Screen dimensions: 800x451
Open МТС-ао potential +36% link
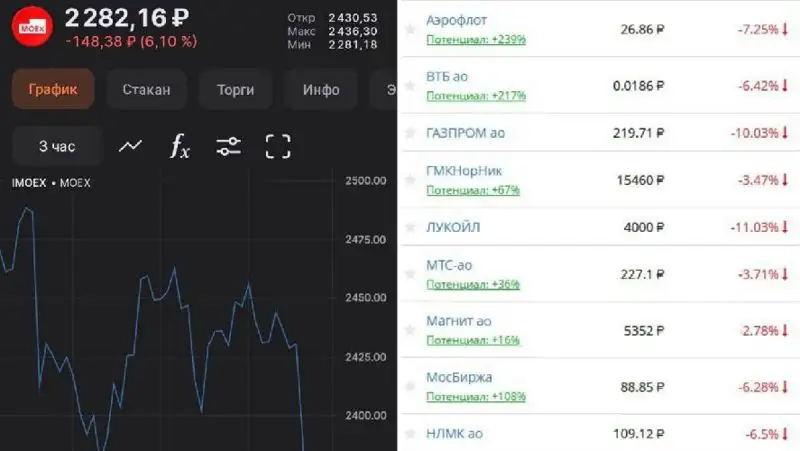pos(473,284)
